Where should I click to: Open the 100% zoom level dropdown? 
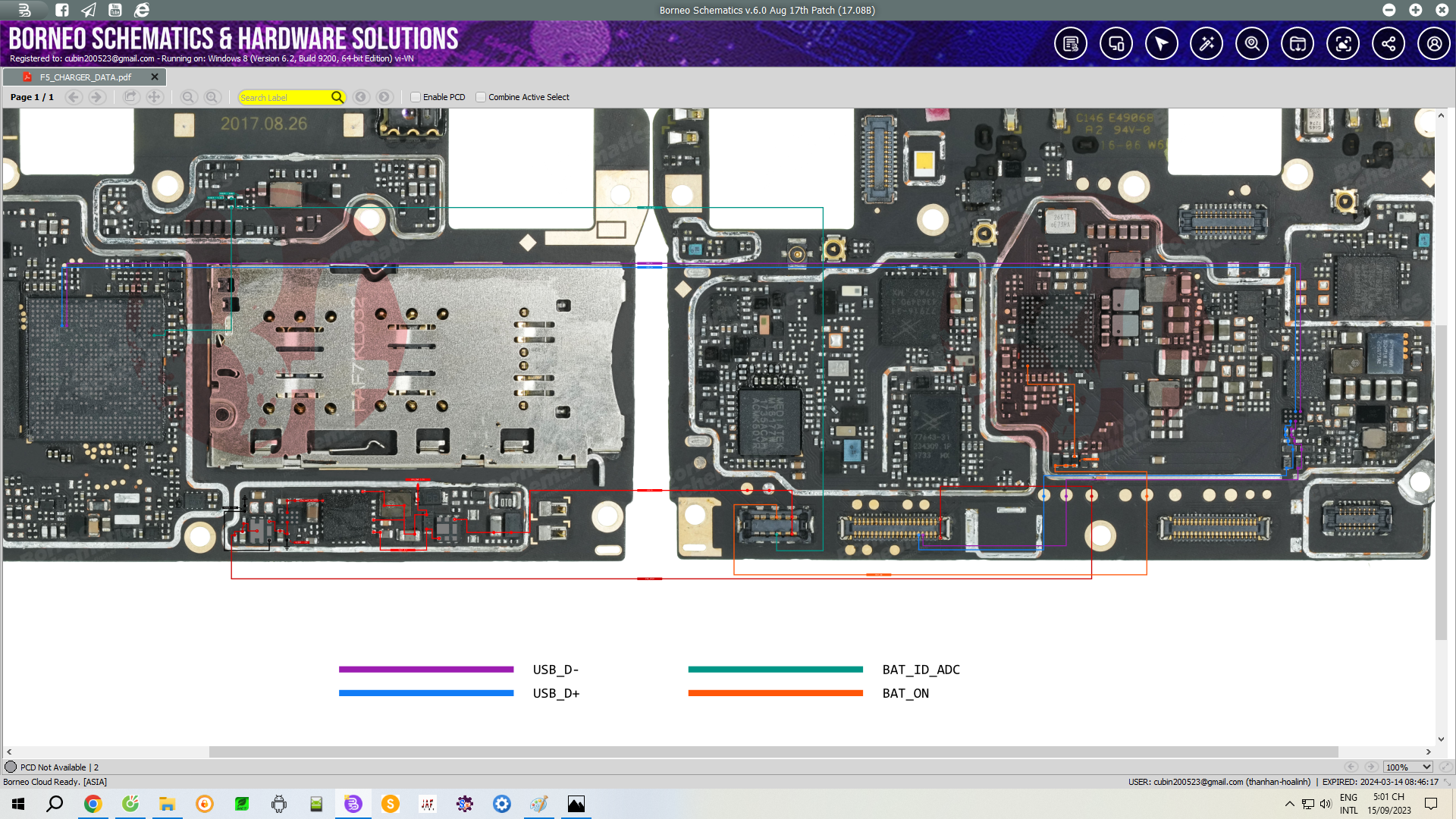point(1407,767)
